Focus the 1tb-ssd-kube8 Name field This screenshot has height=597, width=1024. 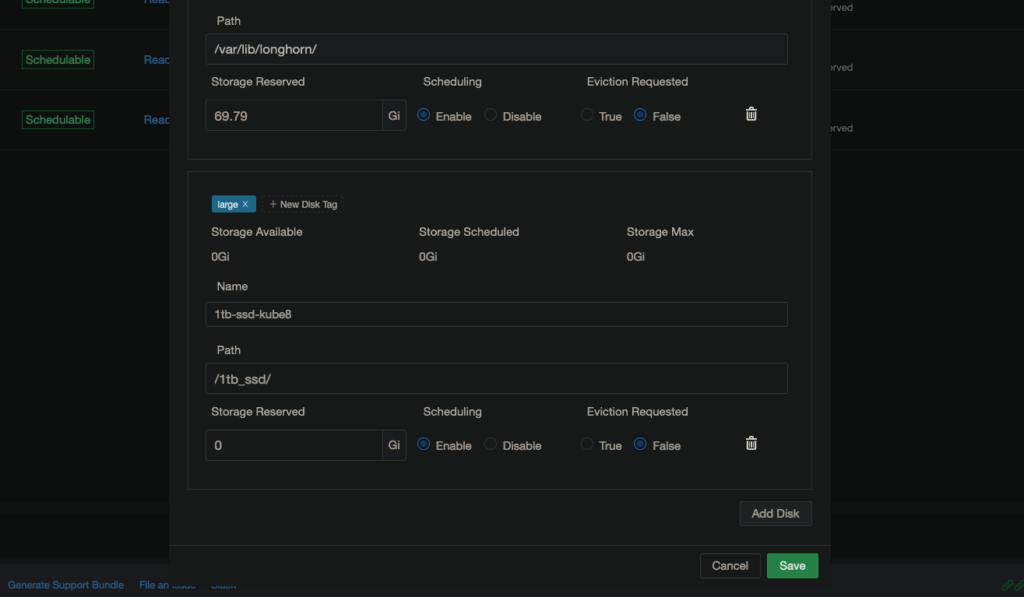(x=496, y=314)
